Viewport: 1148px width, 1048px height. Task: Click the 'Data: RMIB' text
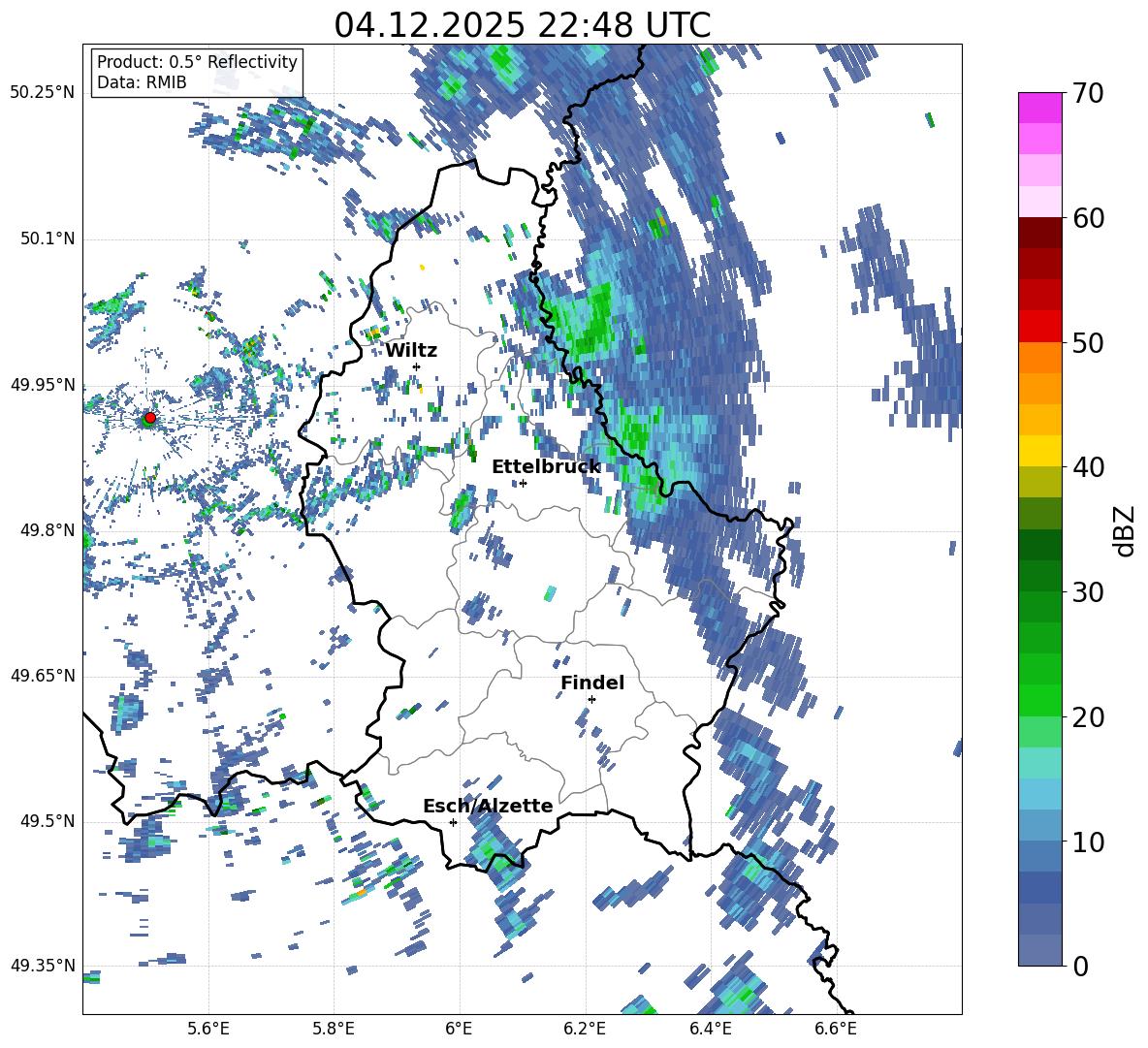tap(142, 82)
